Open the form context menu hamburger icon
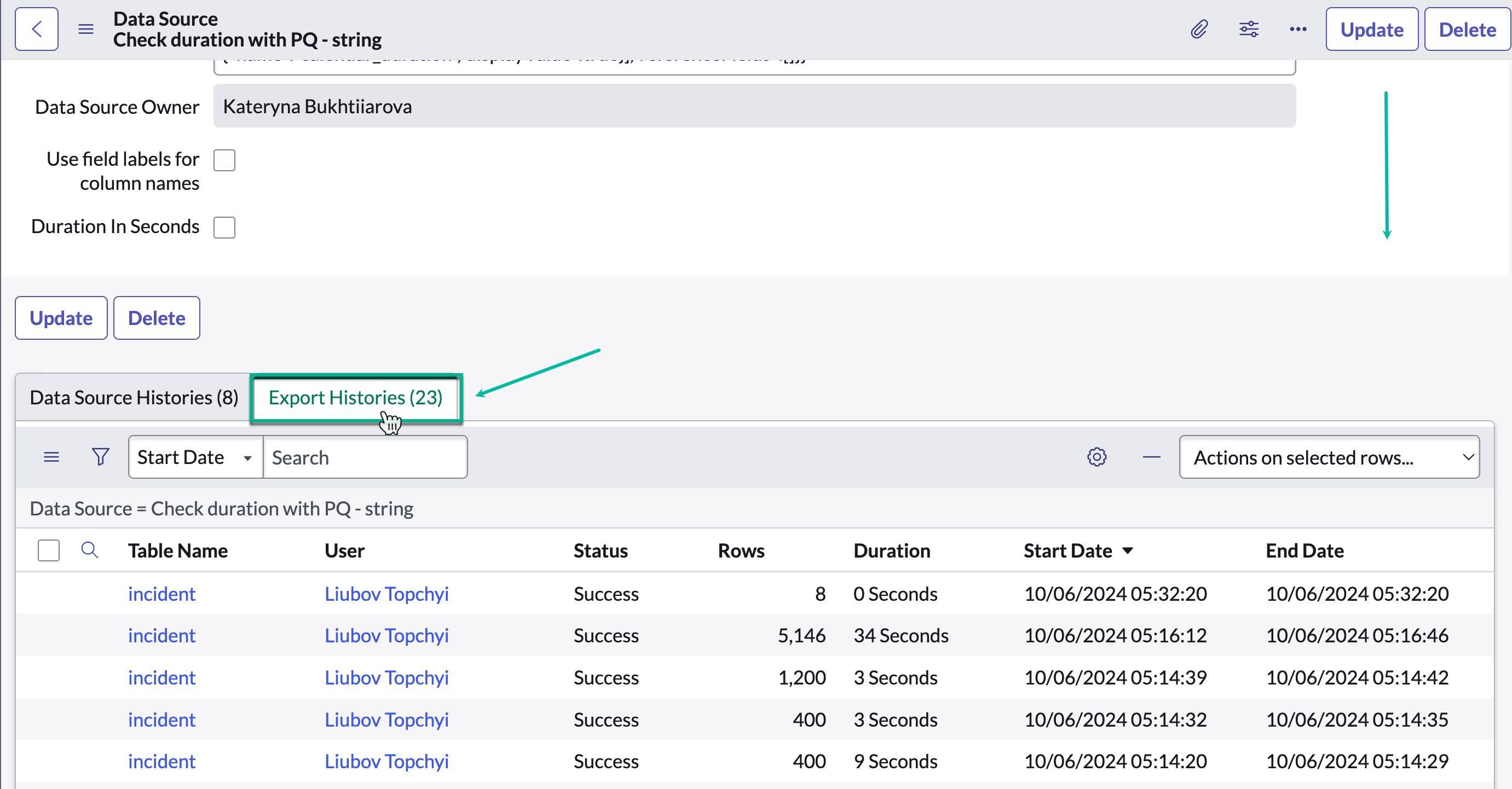Viewport: 1512px width, 789px height. tap(86, 29)
